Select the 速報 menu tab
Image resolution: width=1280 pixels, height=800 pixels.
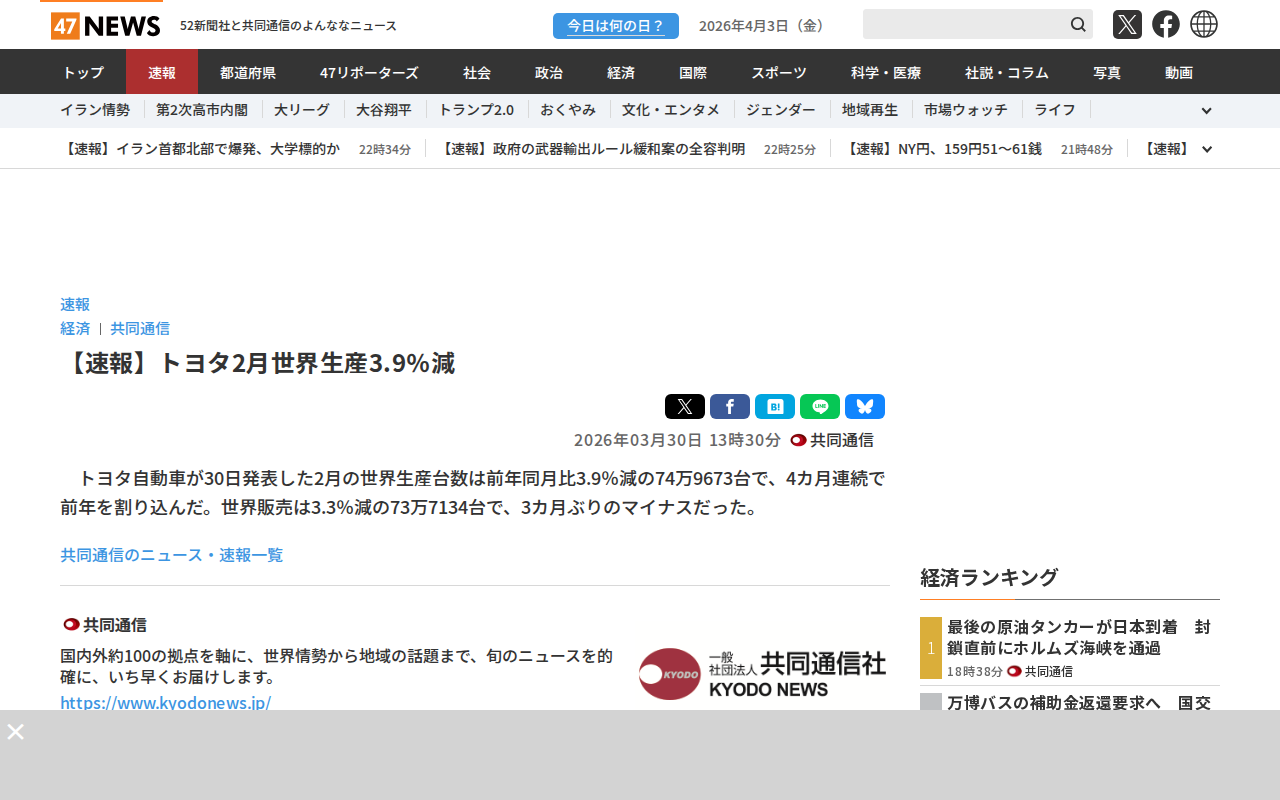162,72
